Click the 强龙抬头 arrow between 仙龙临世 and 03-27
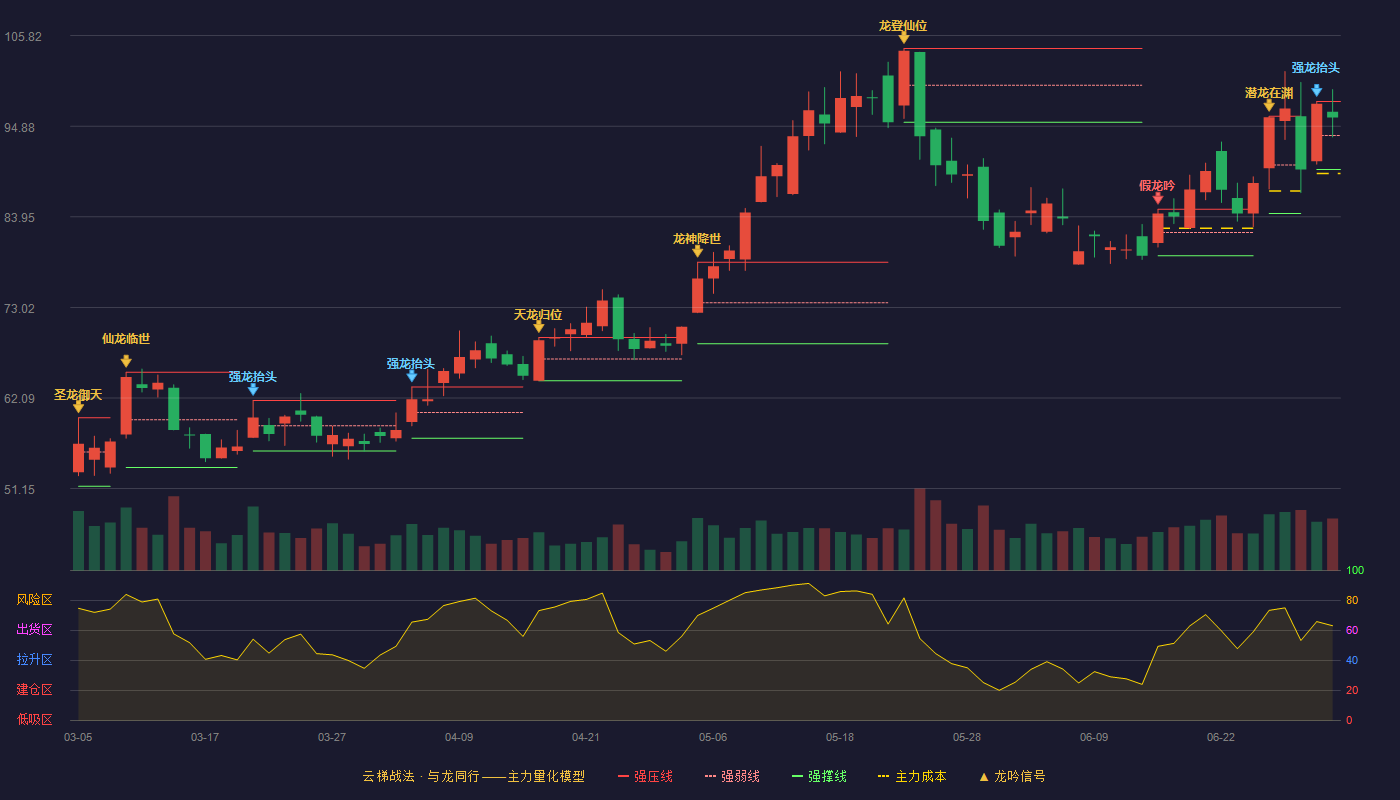Viewport: 1400px width, 800px height. [x=253, y=390]
